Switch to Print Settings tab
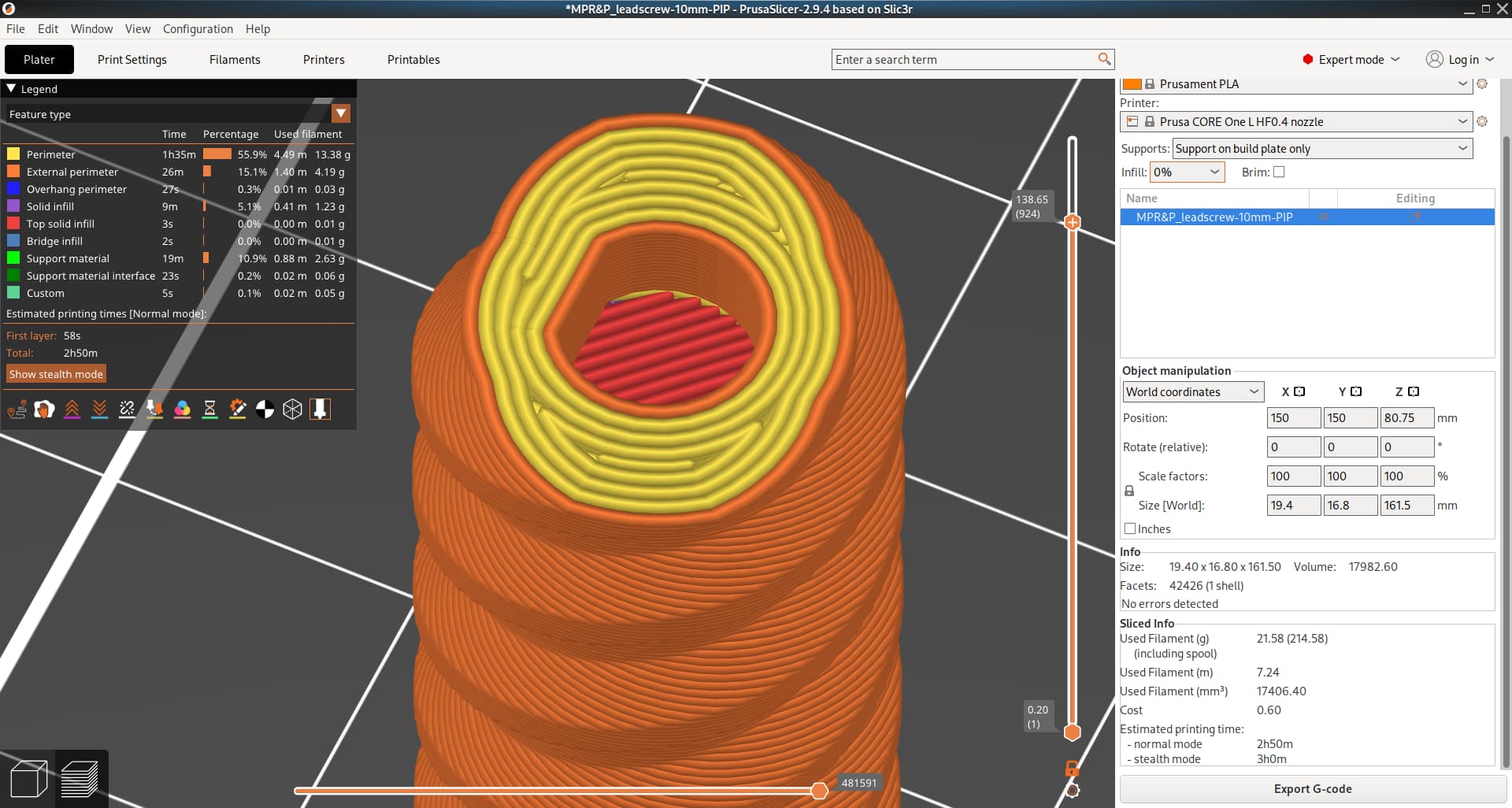The width and height of the screenshot is (1512, 808). click(132, 60)
